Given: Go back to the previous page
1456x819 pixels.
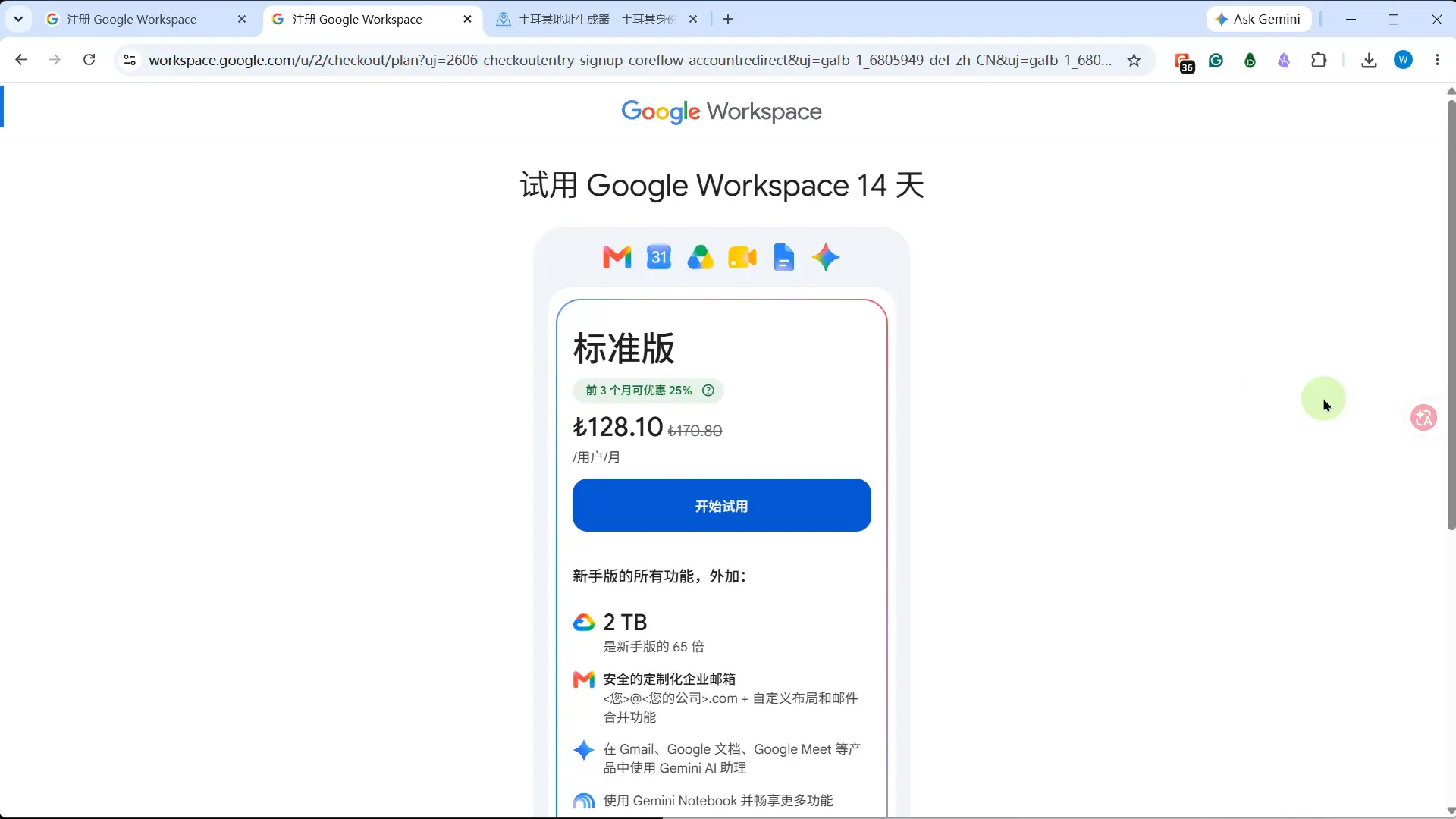Looking at the screenshot, I should pos(20,60).
